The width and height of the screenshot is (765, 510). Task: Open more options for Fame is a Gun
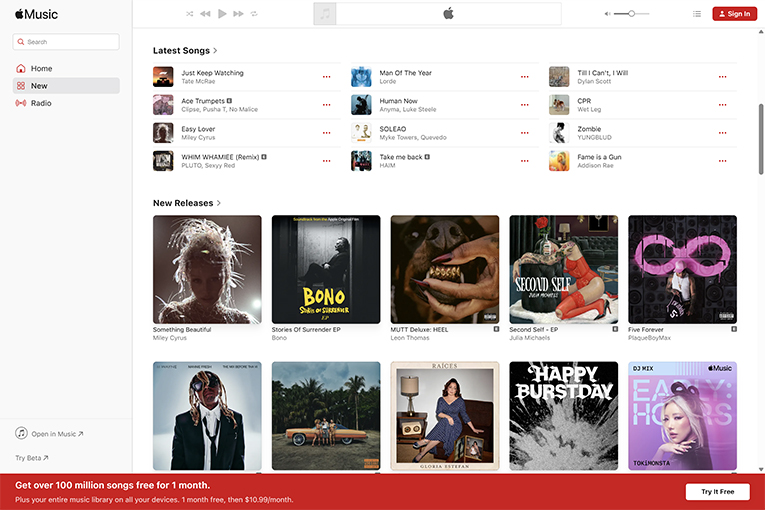pyautogui.click(x=723, y=161)
